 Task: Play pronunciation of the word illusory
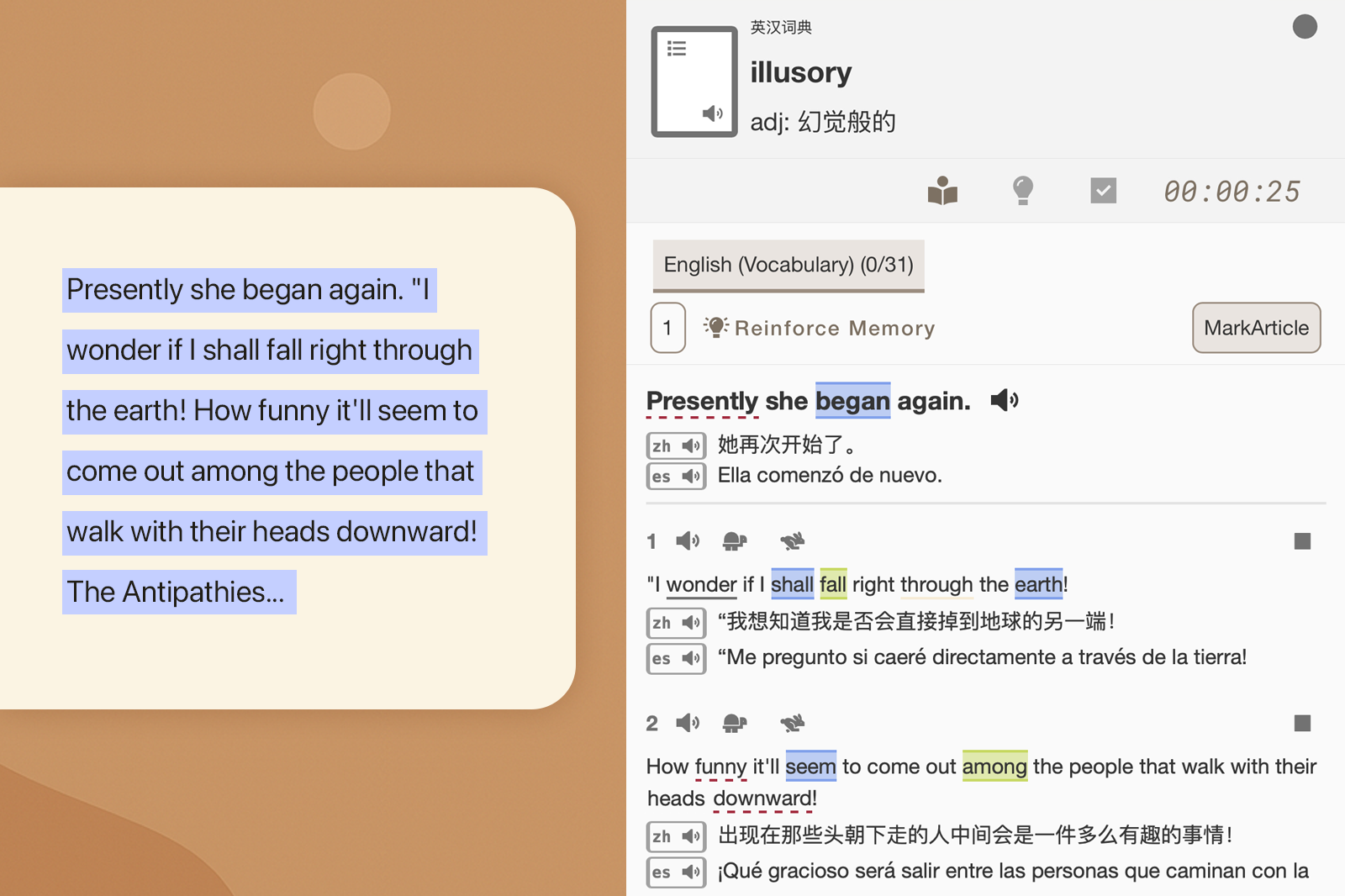712,113
